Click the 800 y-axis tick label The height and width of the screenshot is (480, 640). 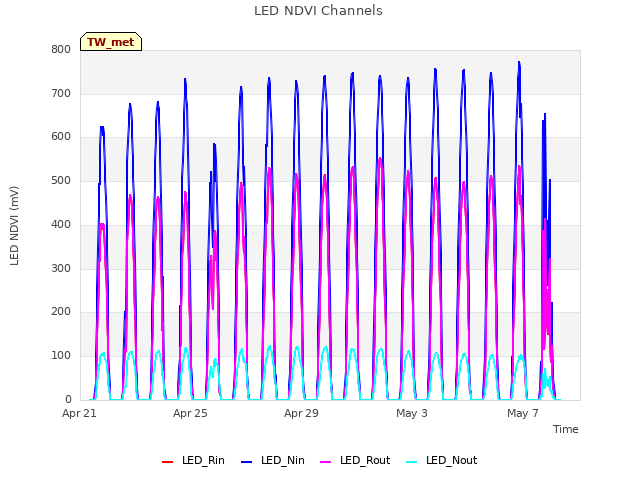point(61,49)
